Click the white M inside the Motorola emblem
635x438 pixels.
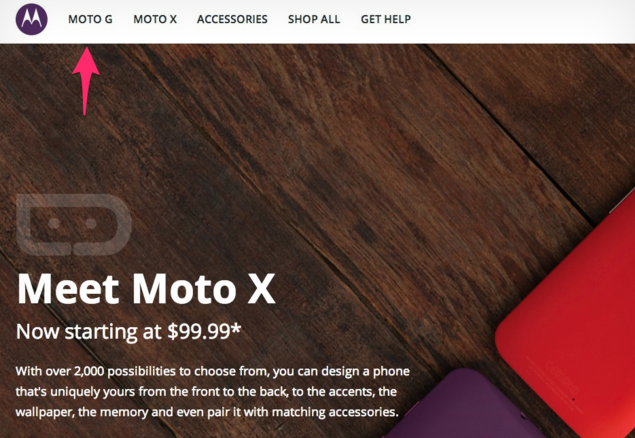[x=32, y=19]
